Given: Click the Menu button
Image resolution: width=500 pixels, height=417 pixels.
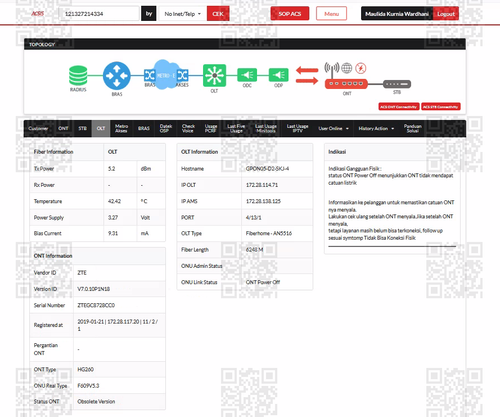Looking at the screenshot, I should point(331,14).
